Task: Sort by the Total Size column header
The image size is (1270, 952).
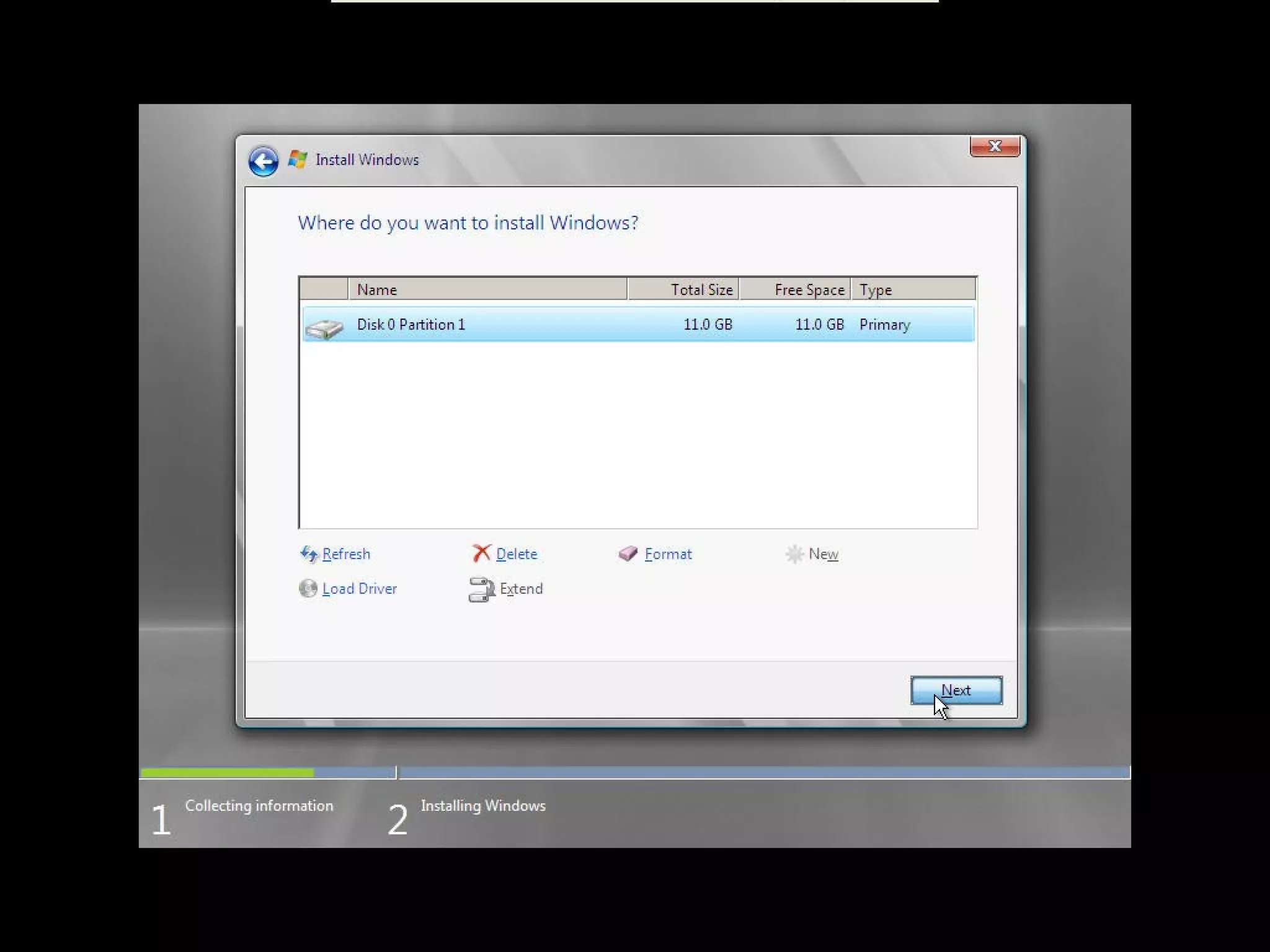Action: pos(683,289)
